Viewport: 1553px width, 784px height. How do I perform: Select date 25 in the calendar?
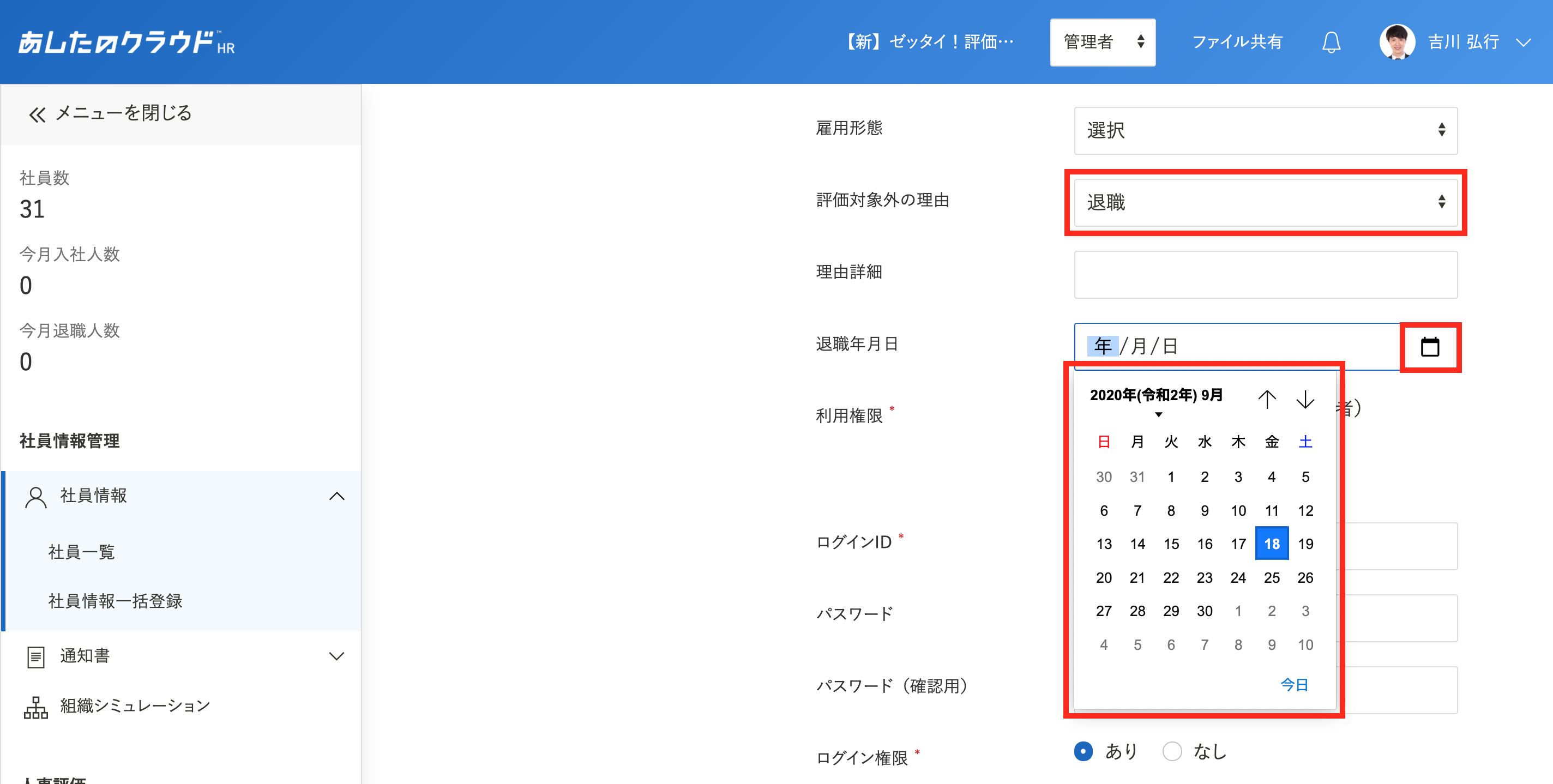pyautogui.click(x=1272, y=577)
